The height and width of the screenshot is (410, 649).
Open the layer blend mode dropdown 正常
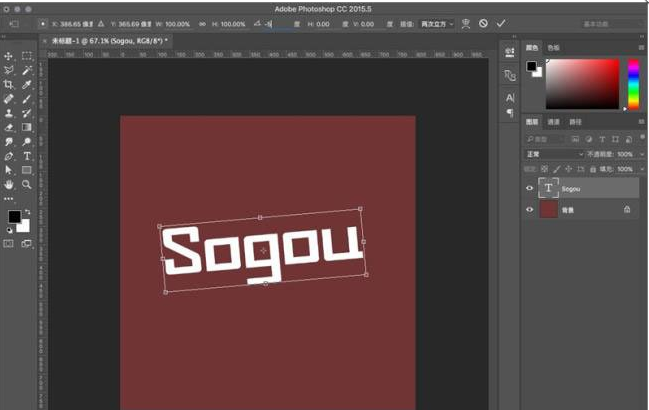coord(554,154)
